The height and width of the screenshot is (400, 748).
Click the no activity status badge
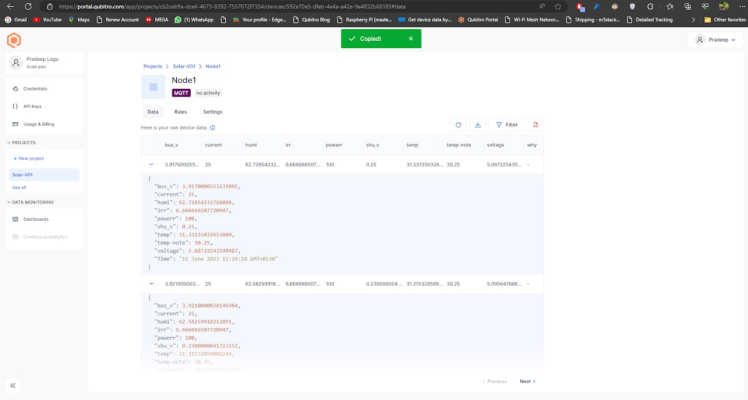point(208,93)
